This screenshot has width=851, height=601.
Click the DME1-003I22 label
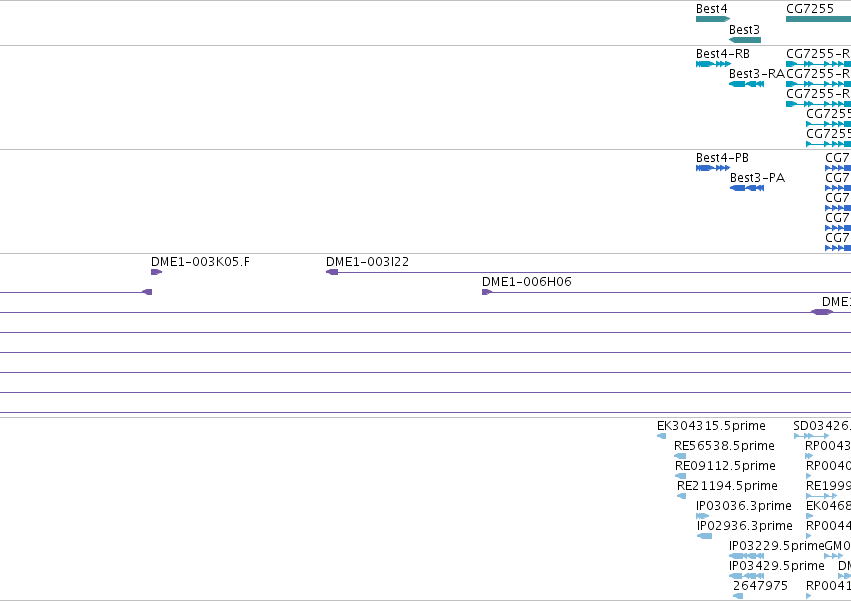367,262
